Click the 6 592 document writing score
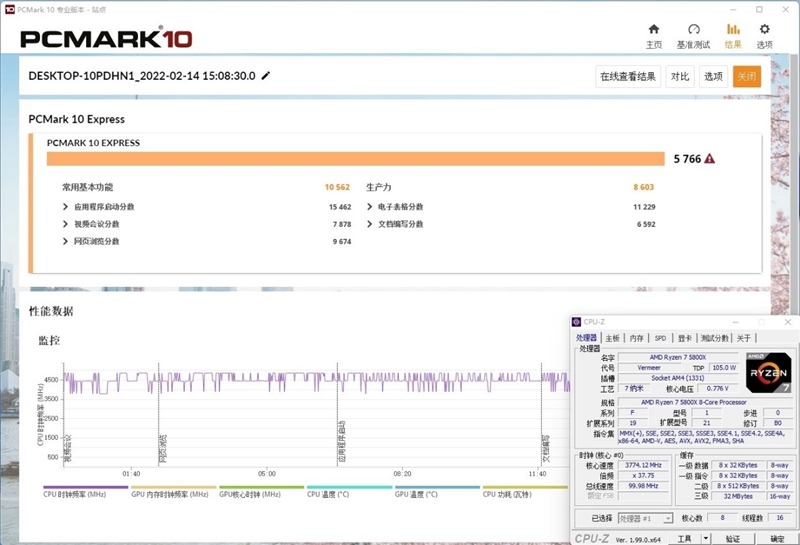The height and width of the screenshot is (545, 800). pos(646,224)
